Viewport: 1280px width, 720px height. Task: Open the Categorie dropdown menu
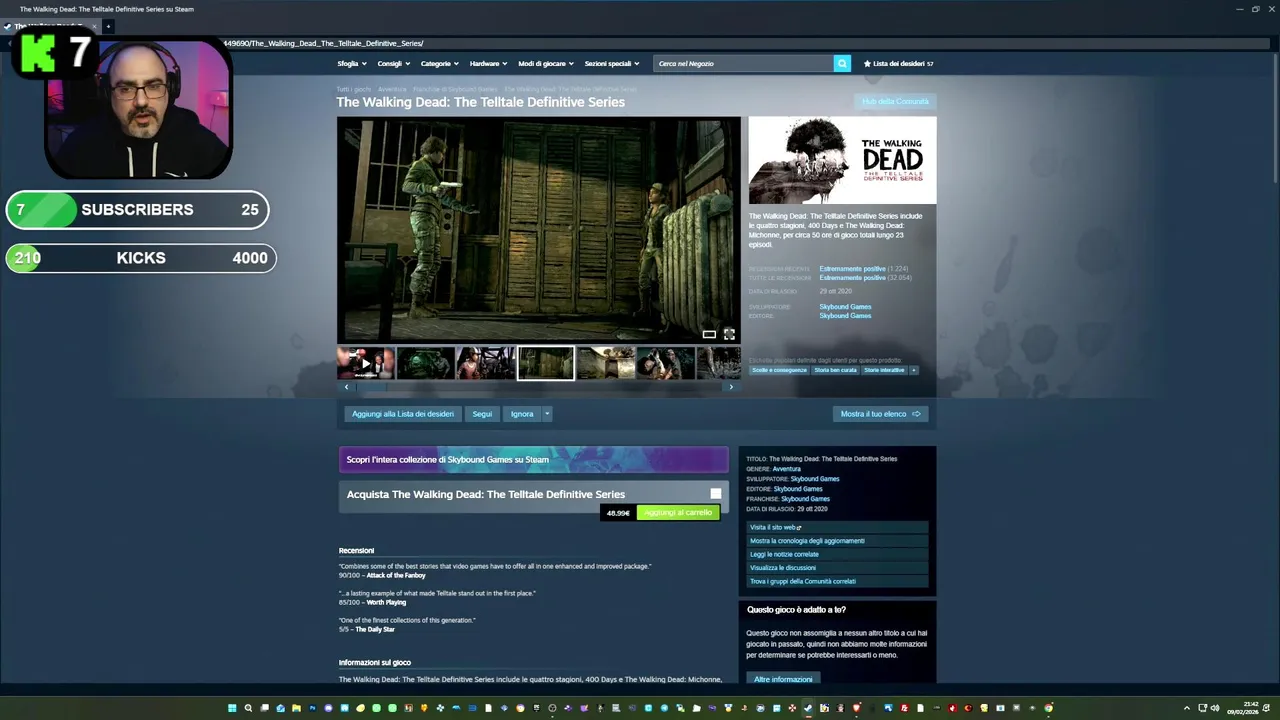pyautogui.click(x=439, y=63)
